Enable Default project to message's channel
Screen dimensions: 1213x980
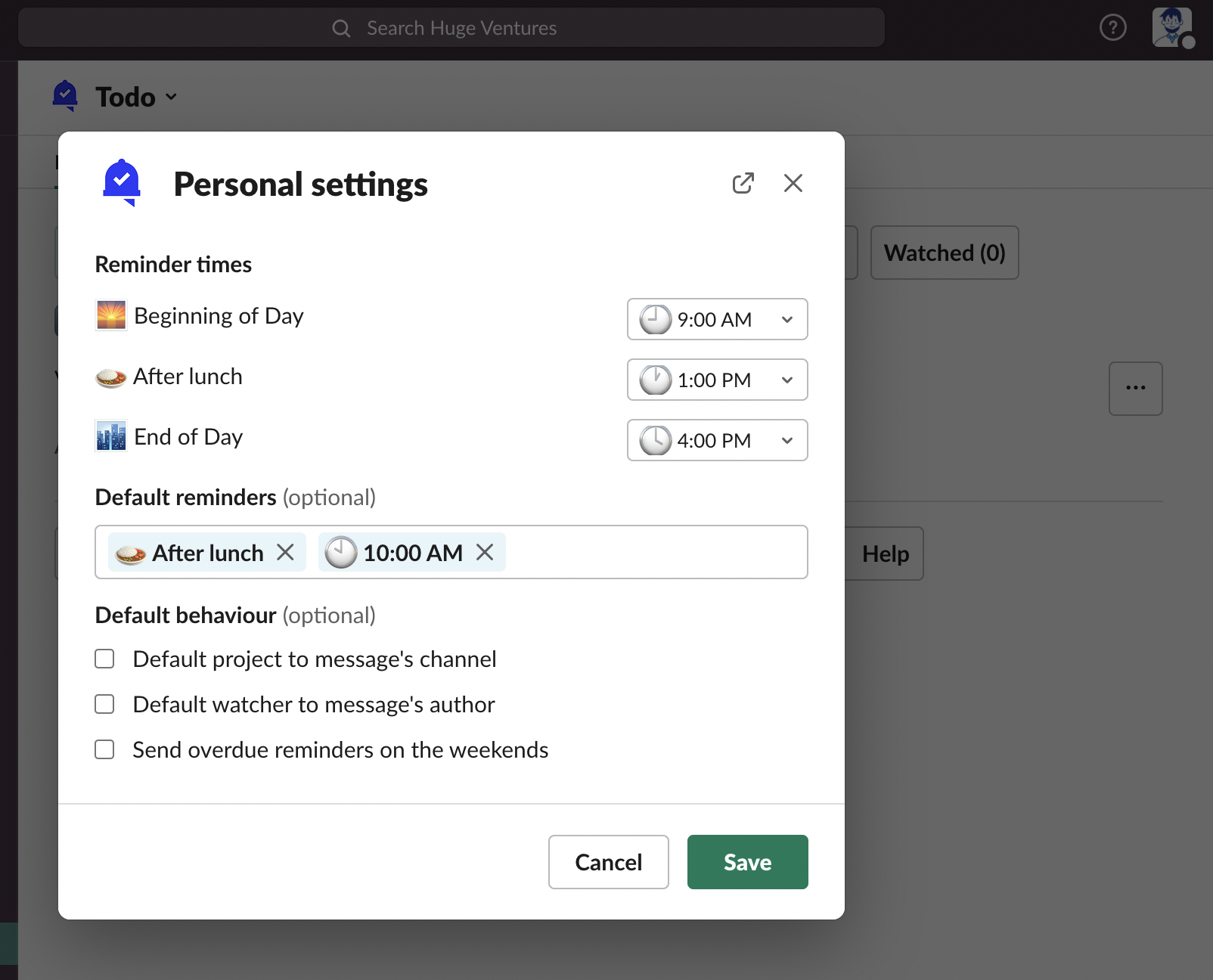[x=104, y=659]
